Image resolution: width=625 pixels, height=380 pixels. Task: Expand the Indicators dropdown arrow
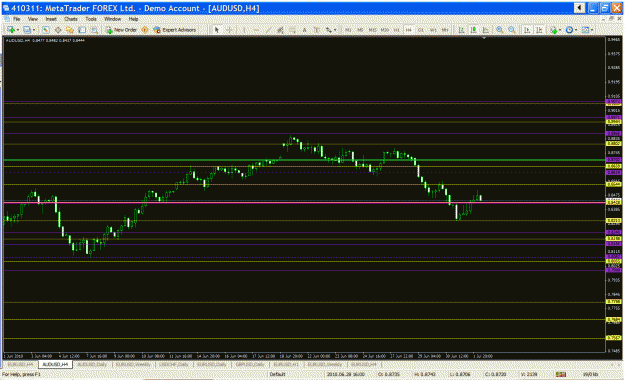coord(560,30)
